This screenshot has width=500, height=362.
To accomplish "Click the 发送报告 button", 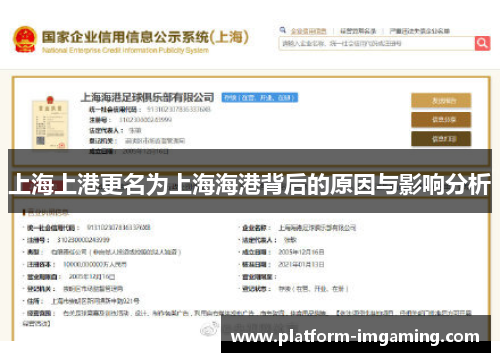I will coord(441,100).
